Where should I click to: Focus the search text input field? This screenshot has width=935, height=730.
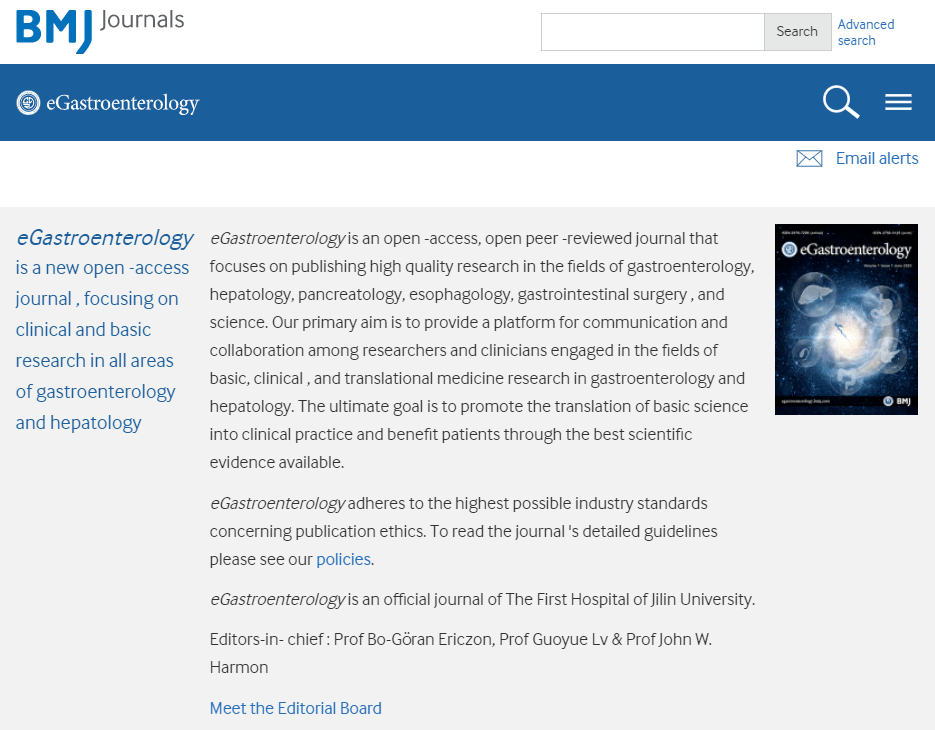click(x=652, y=32)
